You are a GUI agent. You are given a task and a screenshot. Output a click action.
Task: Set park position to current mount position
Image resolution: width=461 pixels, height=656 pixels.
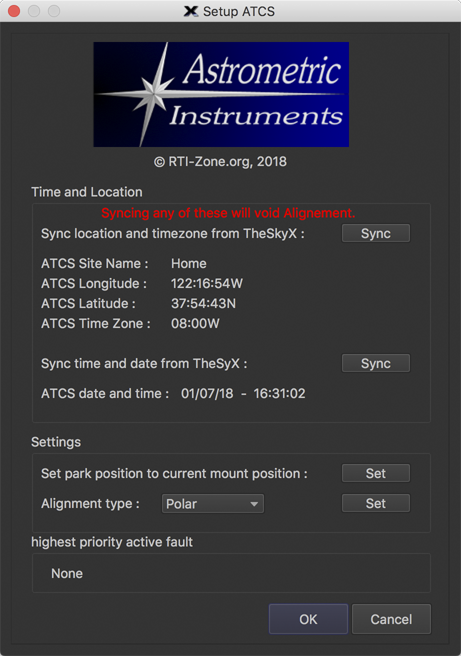pyautogui.click(x=376, y=473)
